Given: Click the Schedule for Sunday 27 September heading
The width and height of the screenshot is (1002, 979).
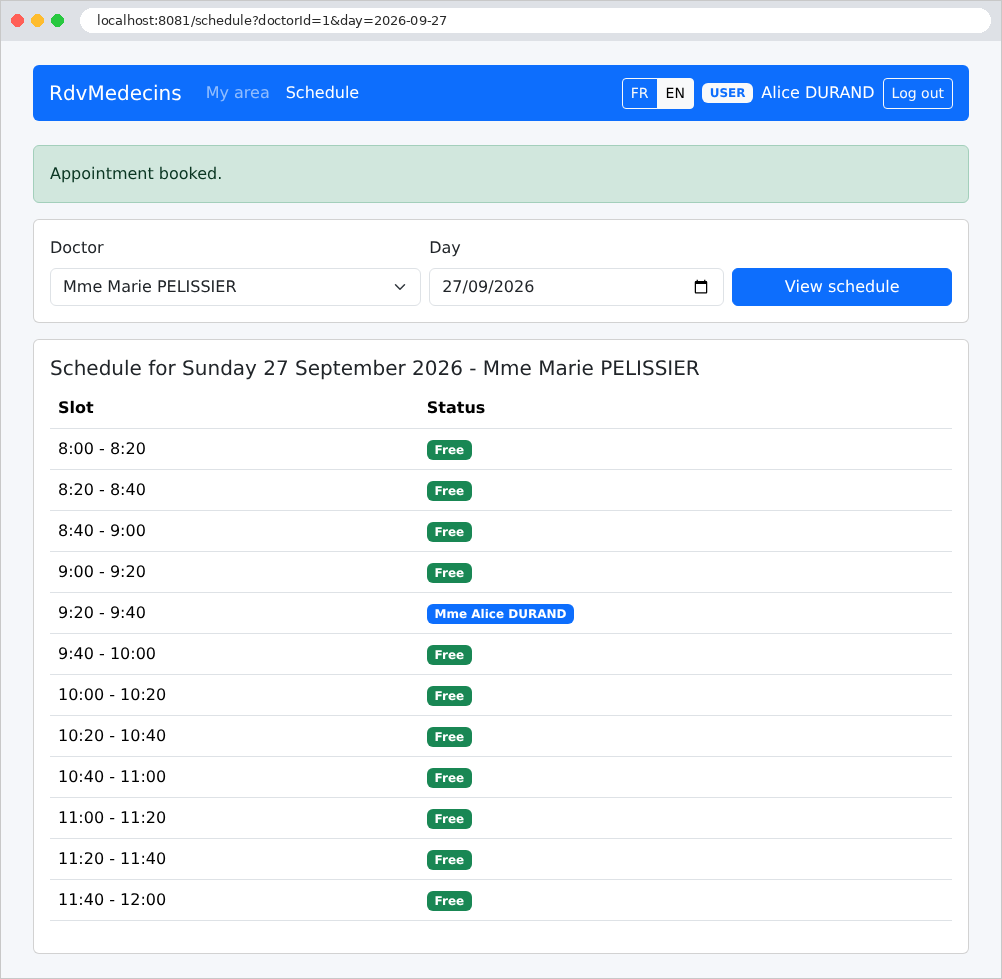Looking at the screenshot, I should 374,368.
